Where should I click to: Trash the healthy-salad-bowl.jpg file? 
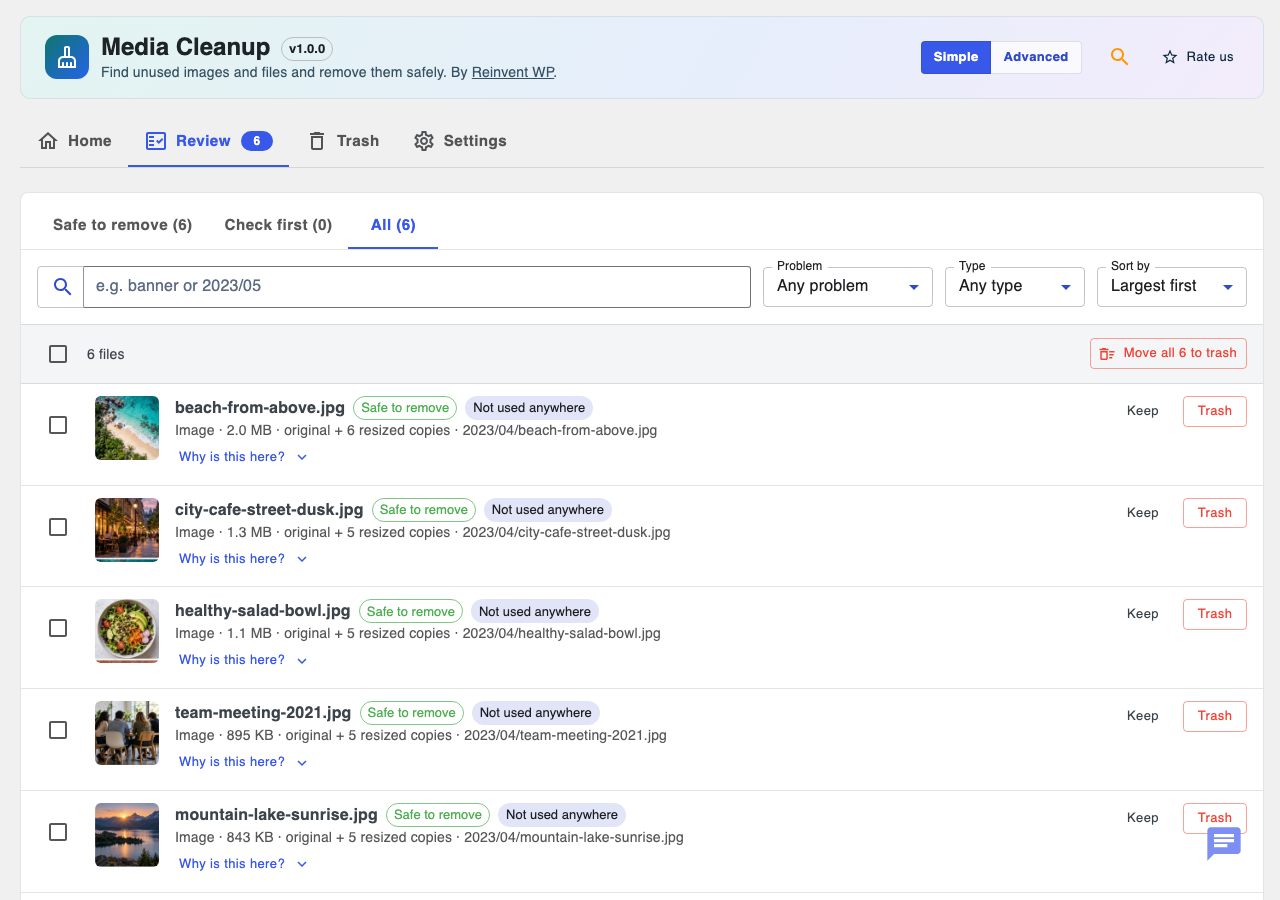[x=1215, y=614]
